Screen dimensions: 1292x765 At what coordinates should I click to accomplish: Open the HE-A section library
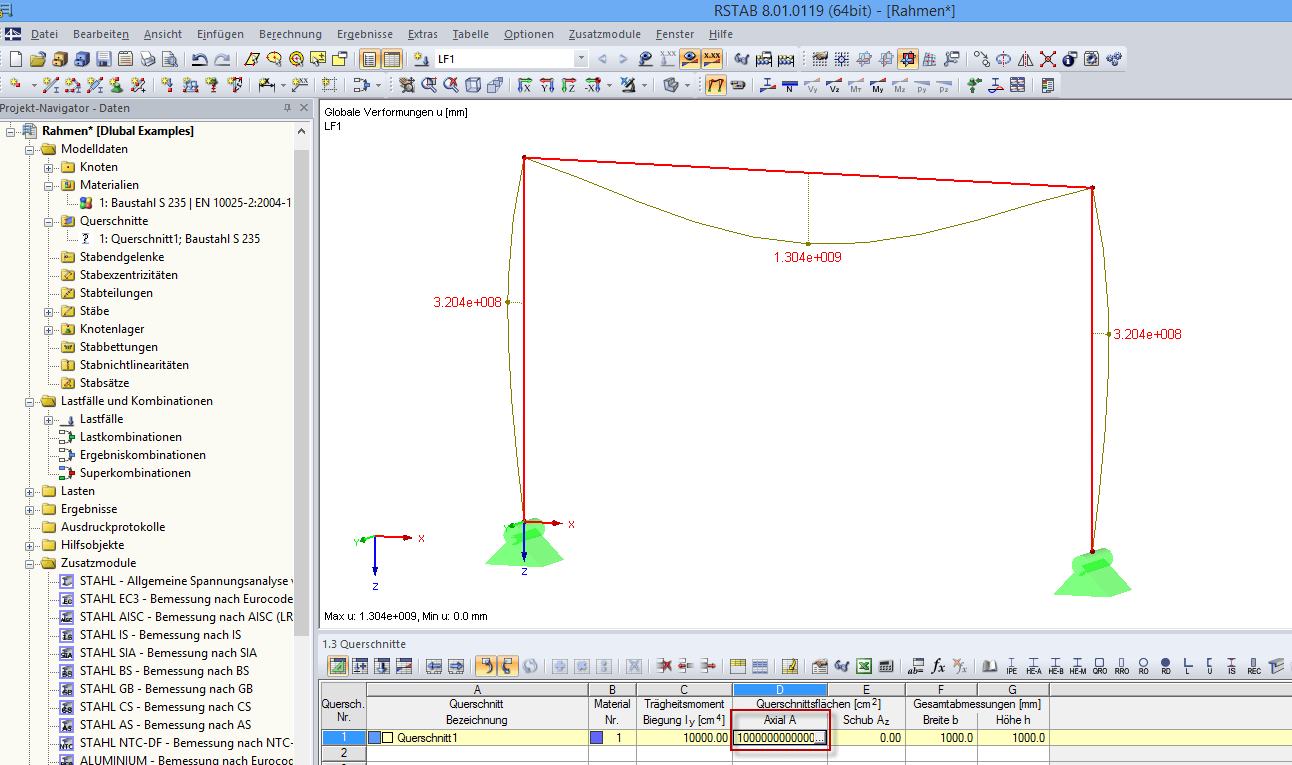pyautogui.click(x=1034, y=666)
